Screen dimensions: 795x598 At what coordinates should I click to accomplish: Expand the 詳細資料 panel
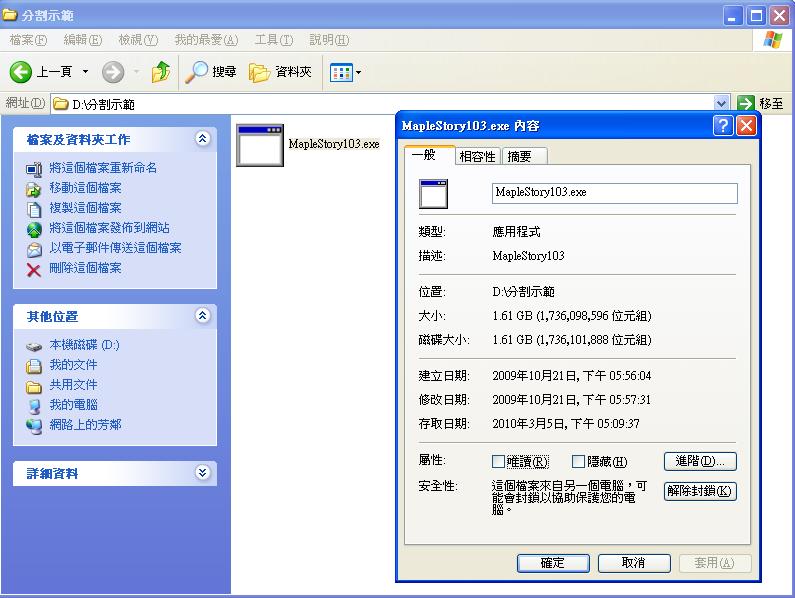click(203, 473)
